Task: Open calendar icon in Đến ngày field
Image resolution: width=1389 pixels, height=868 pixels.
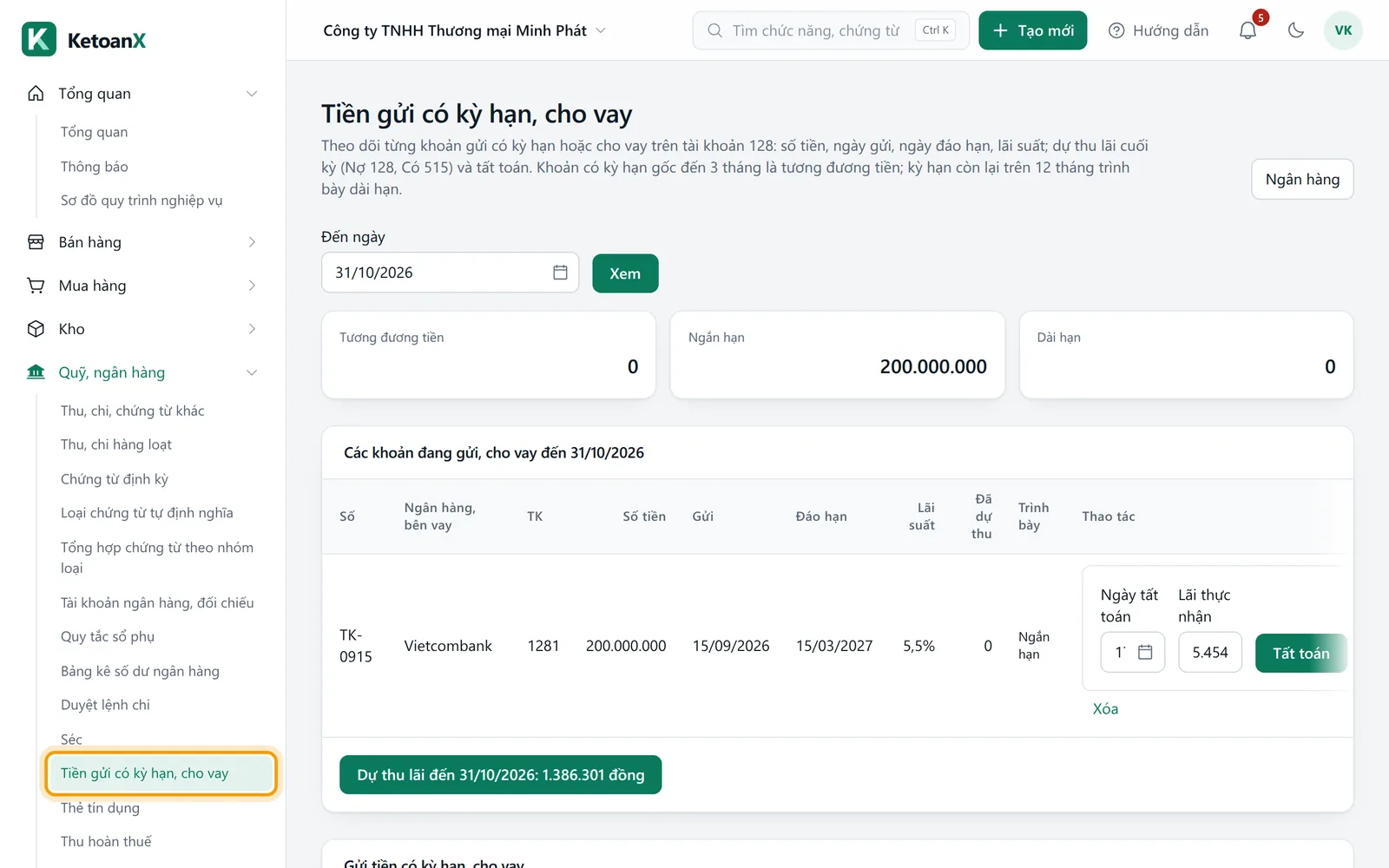Action: point(560,273)
